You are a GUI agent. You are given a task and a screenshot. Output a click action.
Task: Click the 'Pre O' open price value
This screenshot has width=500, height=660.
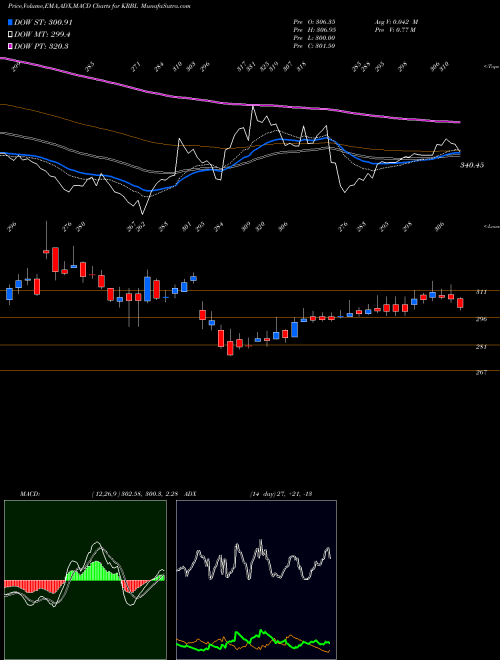pyautogui.click(x=324, y=22)
